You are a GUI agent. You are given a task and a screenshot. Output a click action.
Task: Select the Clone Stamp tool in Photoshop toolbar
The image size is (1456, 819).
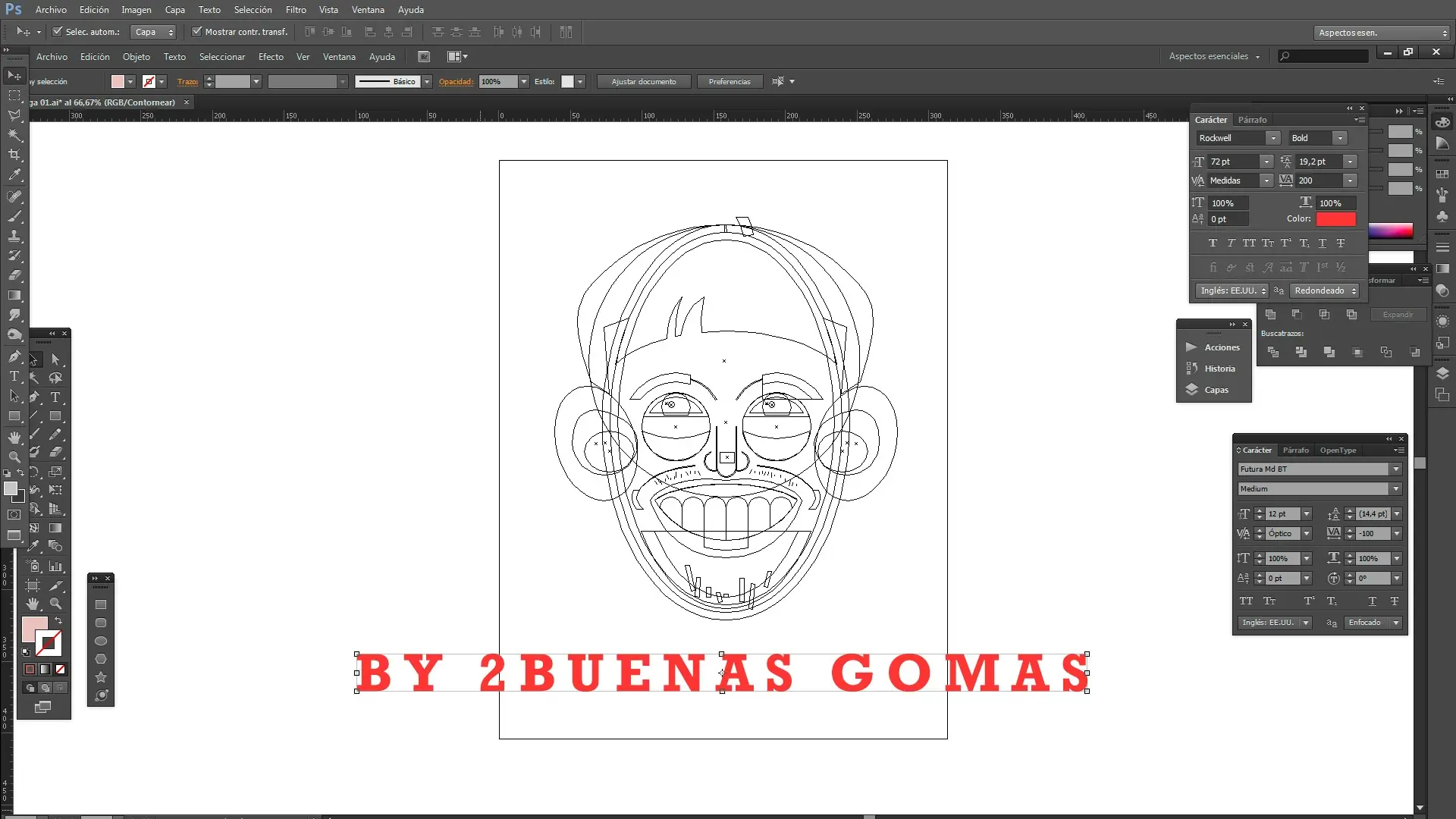pyautogui.click(x=14, y=236)
